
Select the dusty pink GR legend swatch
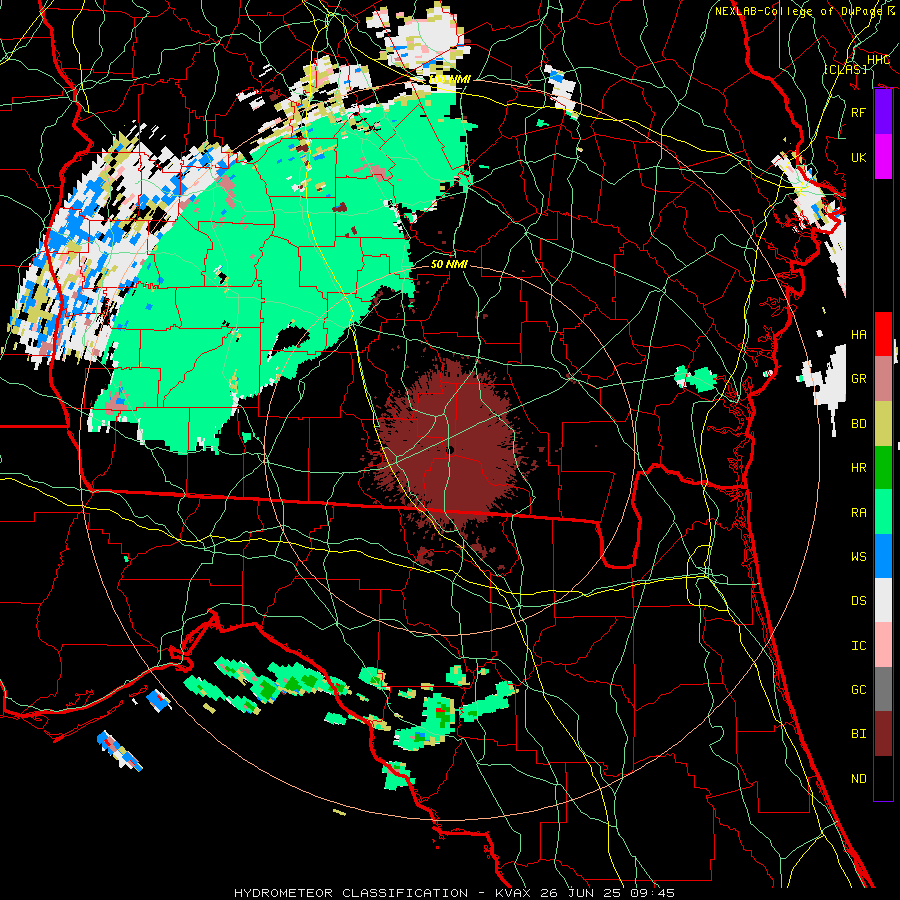[x=883, y=378]
